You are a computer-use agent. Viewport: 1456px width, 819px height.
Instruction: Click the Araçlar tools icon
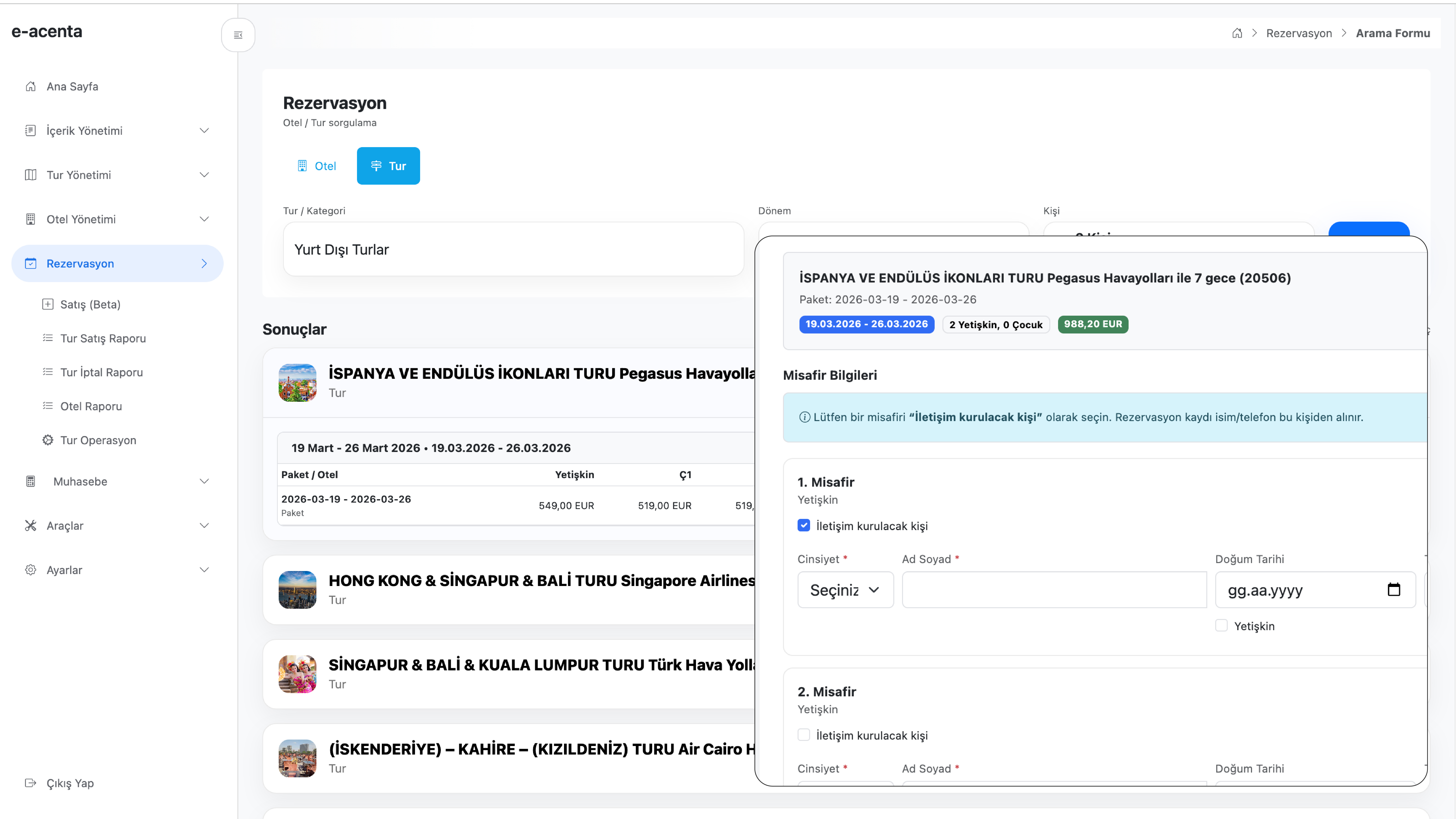click(x=31, y=526)
